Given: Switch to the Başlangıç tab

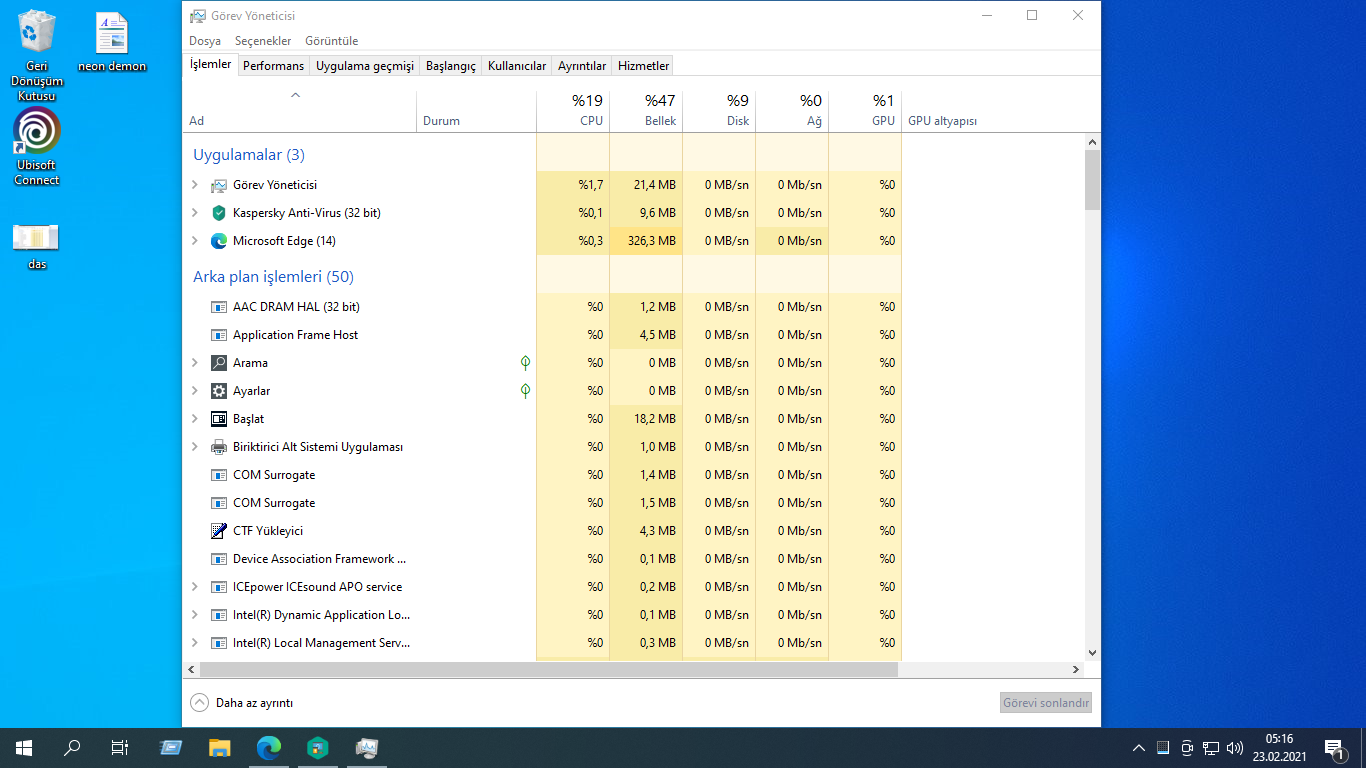Looking at the screenshot, I should click(x=451, y=66).
